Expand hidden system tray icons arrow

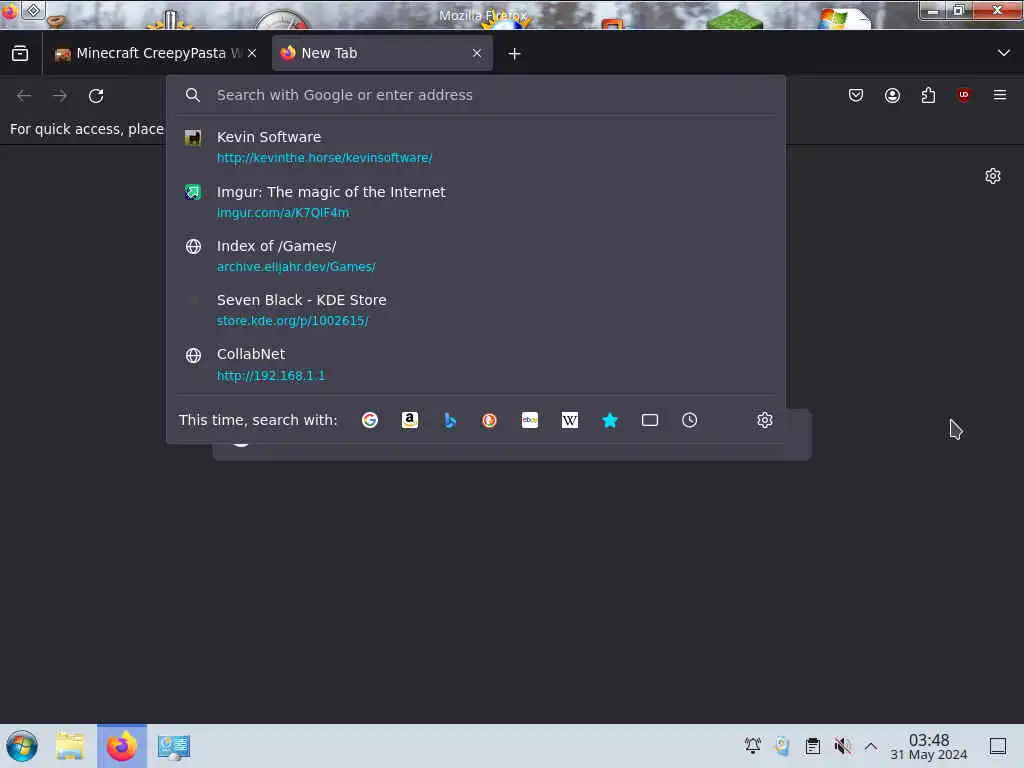(x=871, y=745)
